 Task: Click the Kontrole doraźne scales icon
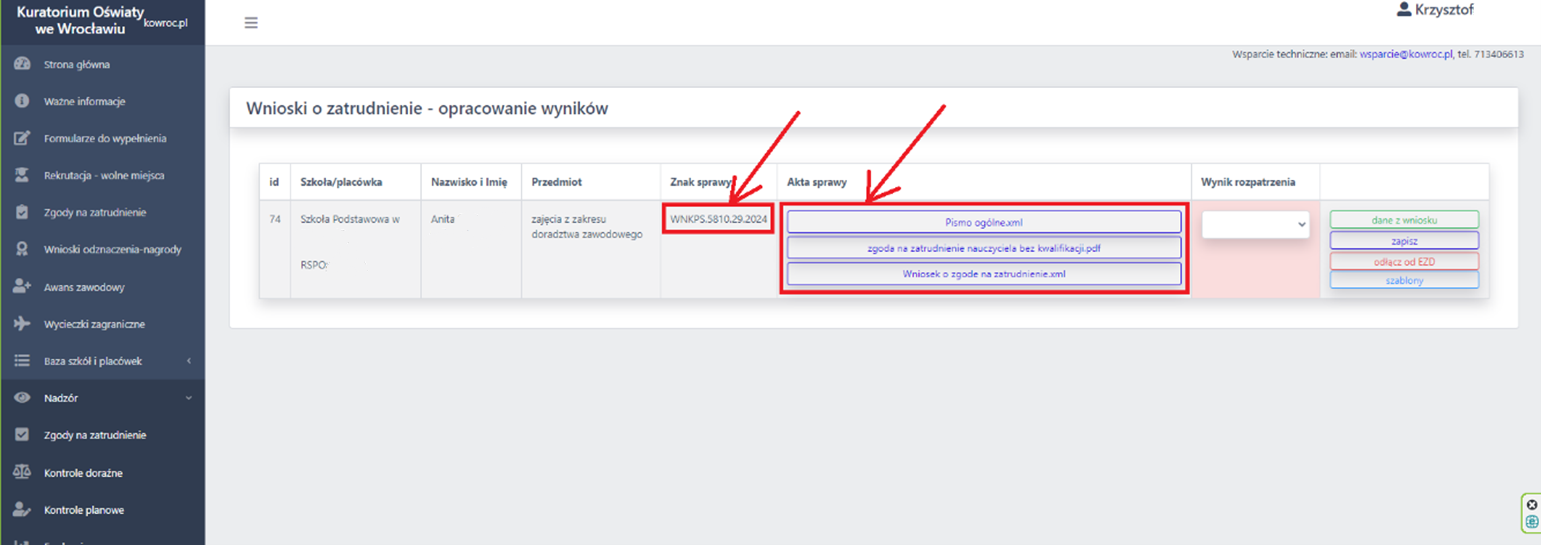click(22, 473)
